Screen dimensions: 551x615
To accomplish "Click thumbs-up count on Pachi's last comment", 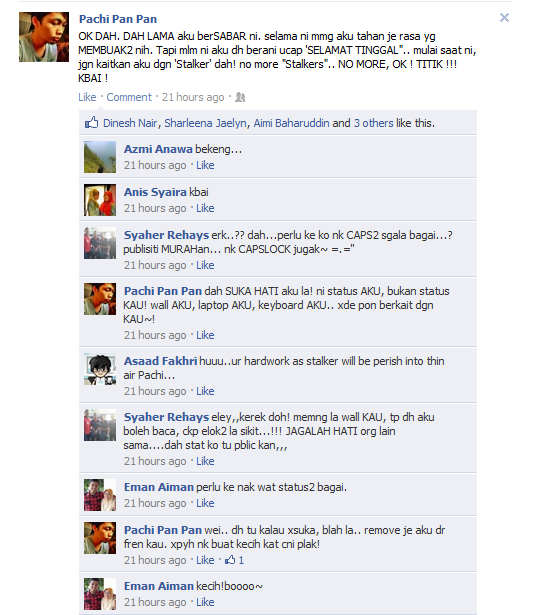I will pyautogui.click(x=235, y=560).
